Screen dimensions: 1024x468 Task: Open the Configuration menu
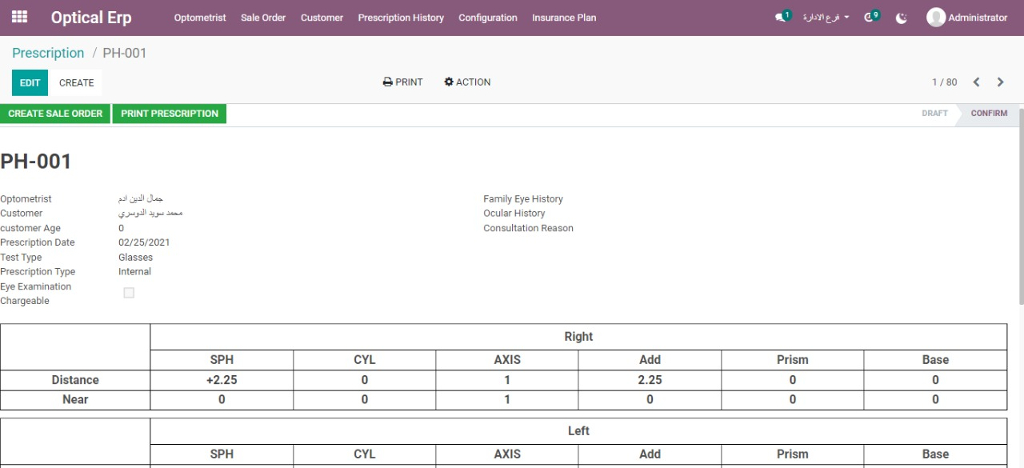point(488,18)
